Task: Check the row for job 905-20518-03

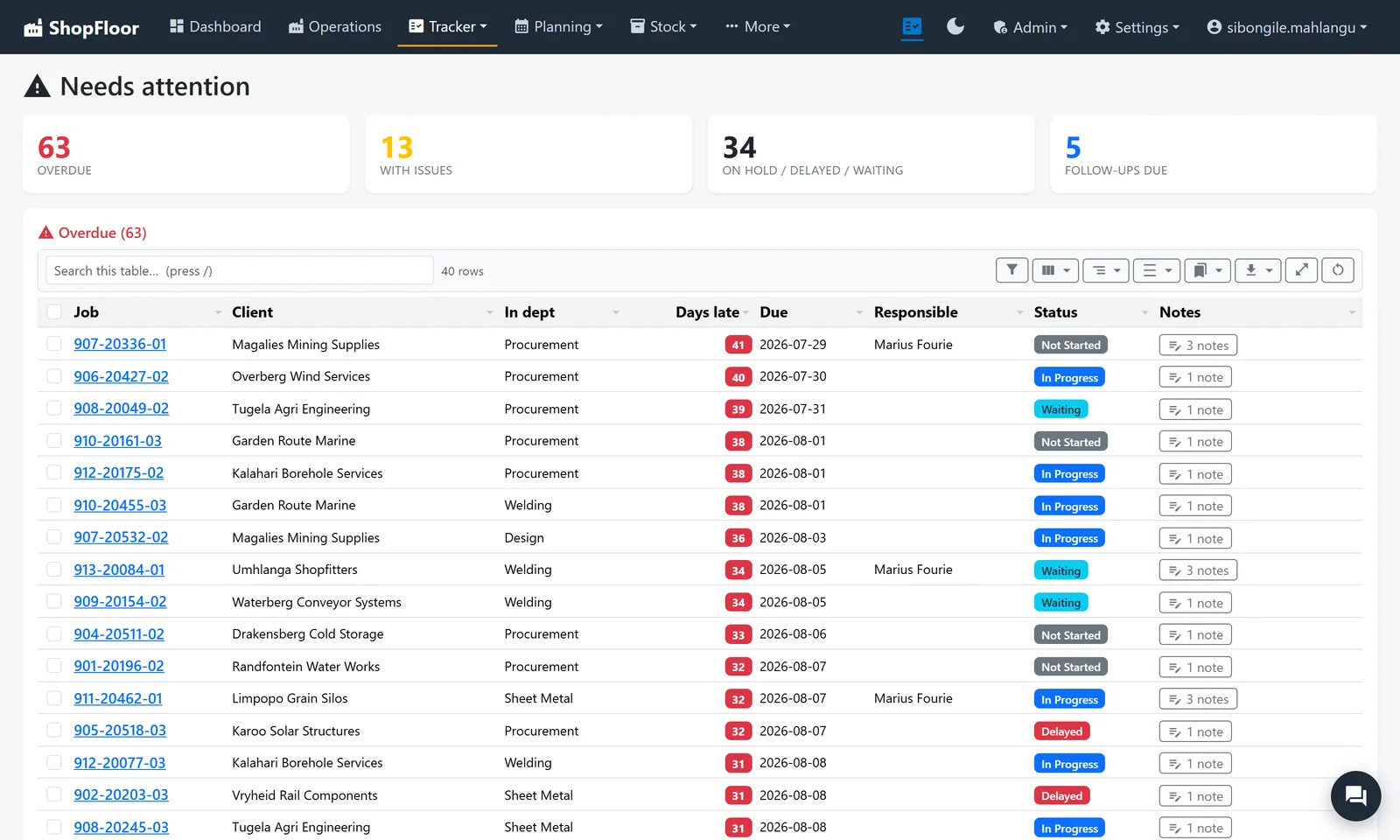Action: point(54,731)
